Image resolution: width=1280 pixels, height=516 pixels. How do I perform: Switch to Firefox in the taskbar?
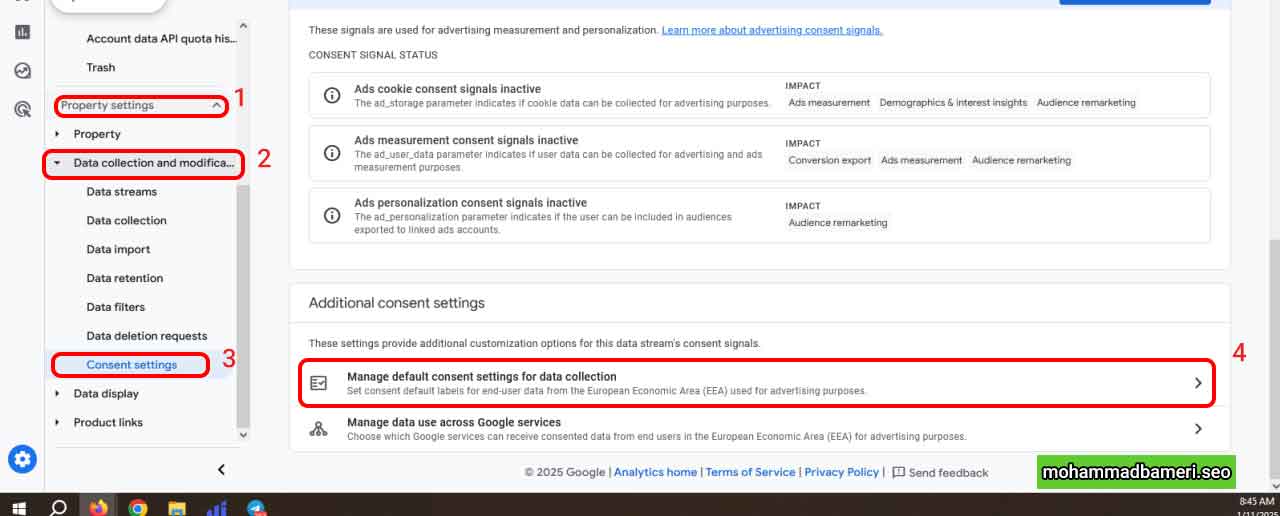coord(98,507)
